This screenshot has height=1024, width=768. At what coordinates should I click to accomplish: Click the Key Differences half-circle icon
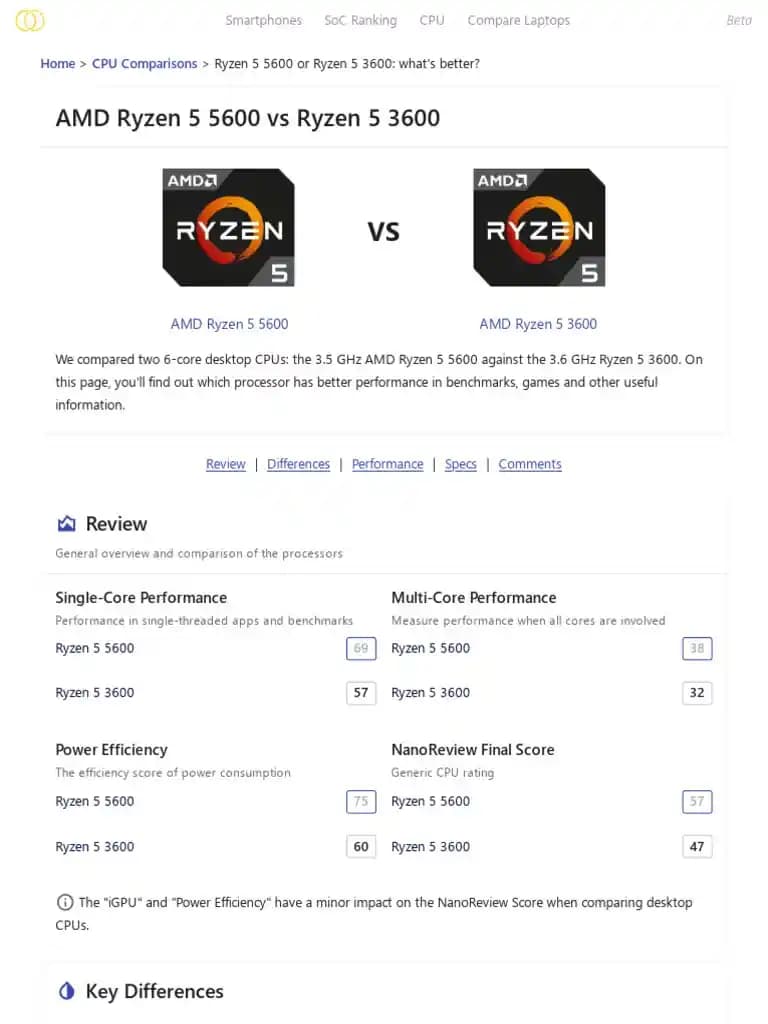coord(67,991)
